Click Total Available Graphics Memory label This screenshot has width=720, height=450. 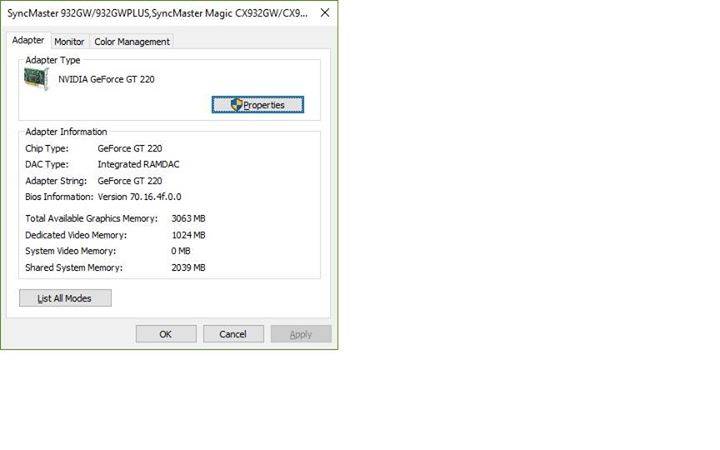pos(91,219)
